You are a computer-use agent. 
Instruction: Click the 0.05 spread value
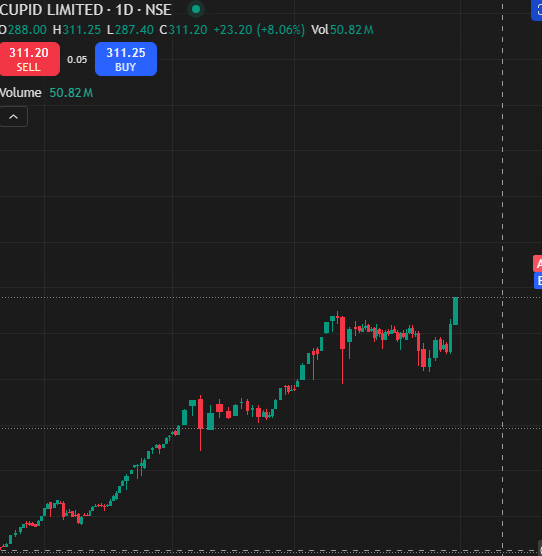(77, 60)
